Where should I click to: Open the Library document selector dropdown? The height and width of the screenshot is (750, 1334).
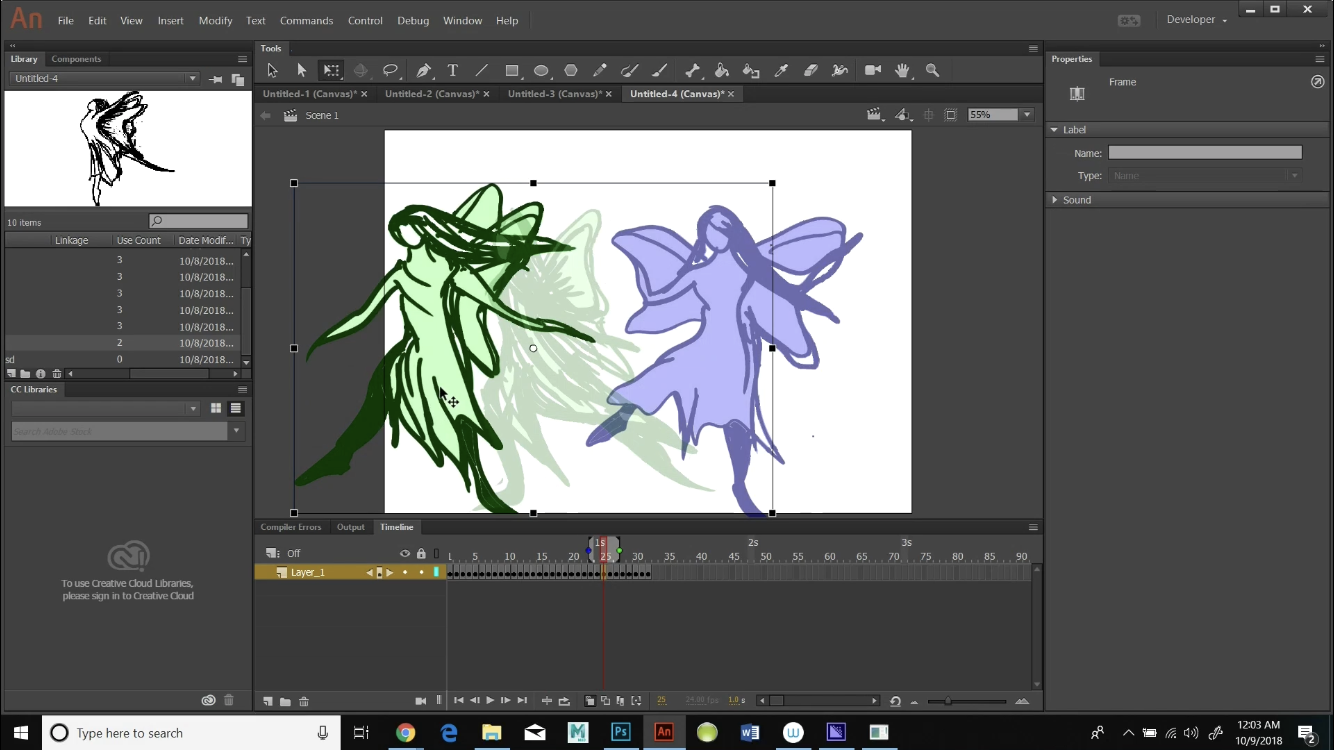193,77
